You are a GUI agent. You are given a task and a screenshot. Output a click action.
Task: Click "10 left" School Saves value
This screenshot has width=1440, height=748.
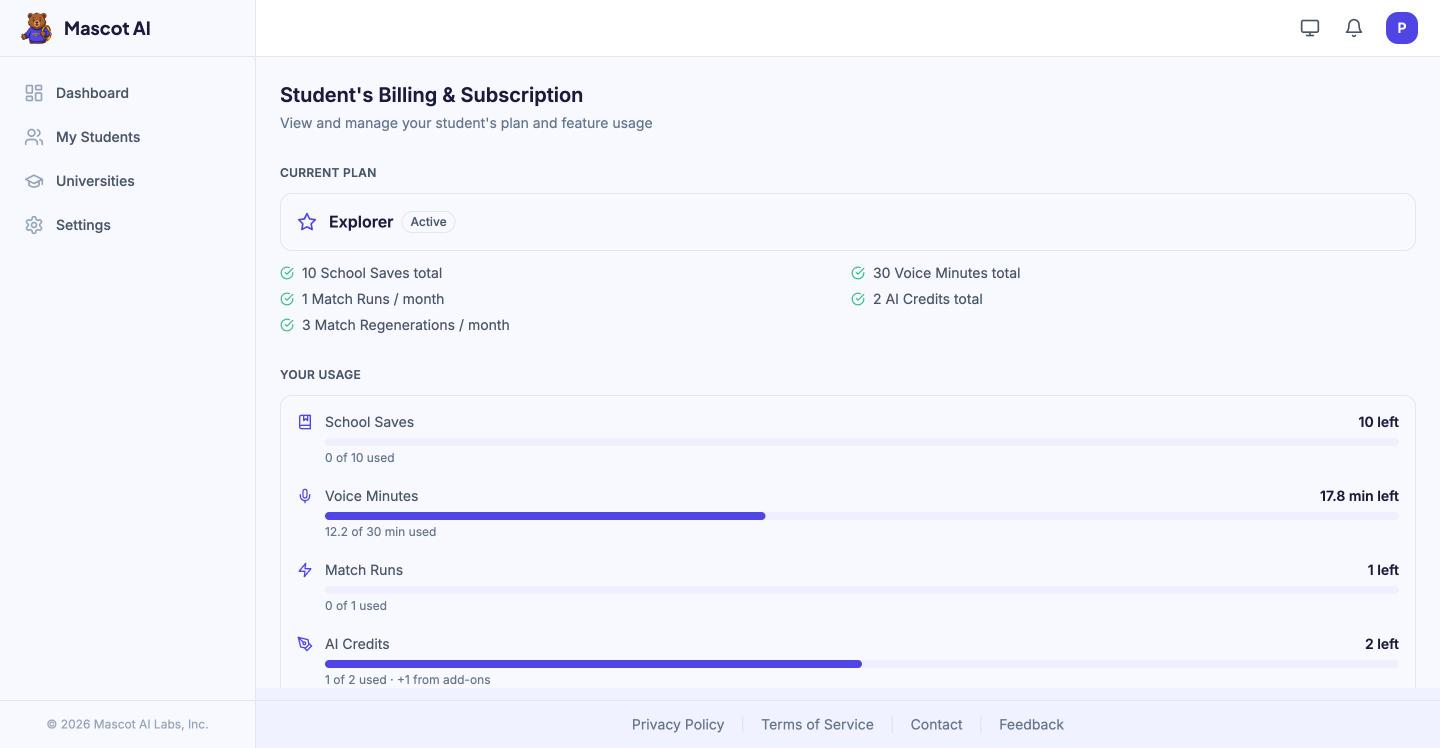[1378, 422]
